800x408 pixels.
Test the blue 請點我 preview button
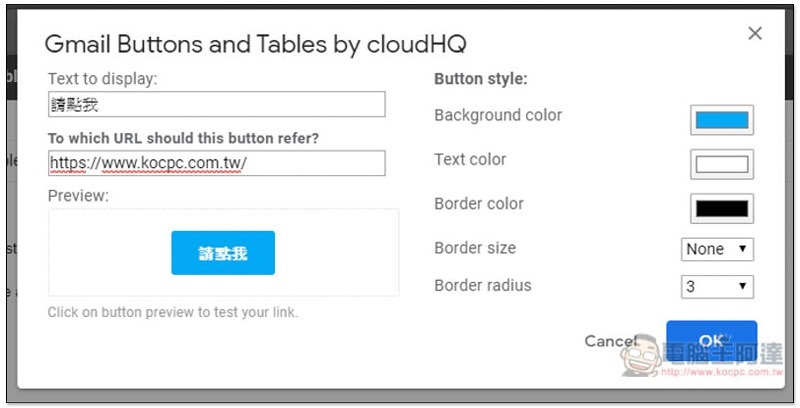coord(223,253)
